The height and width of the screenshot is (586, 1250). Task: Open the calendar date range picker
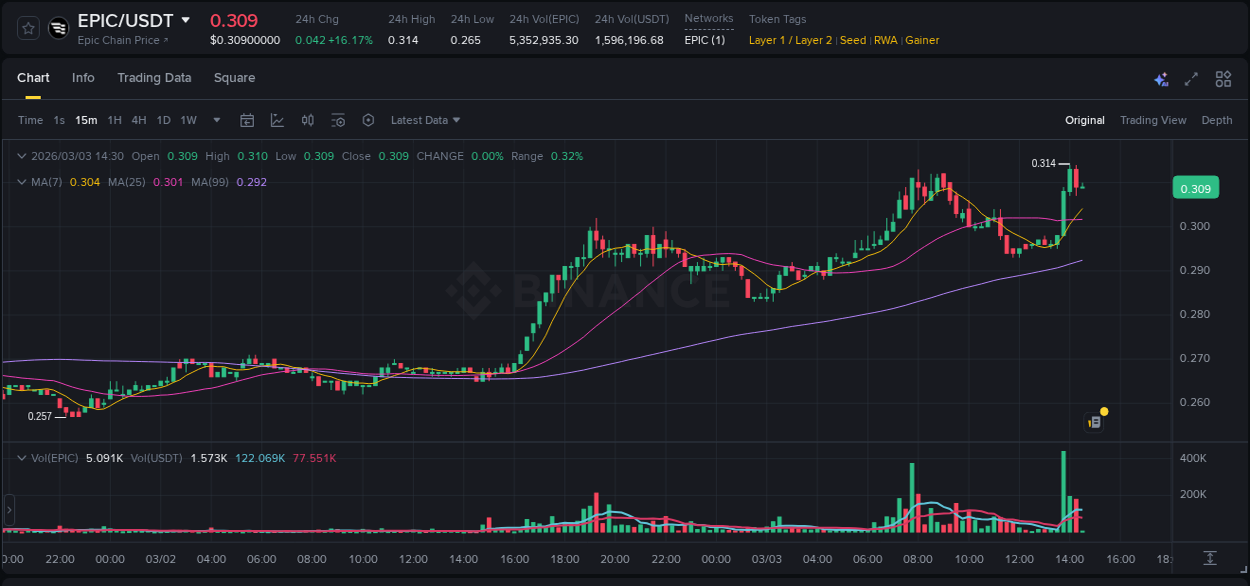[x=247, y=120]
